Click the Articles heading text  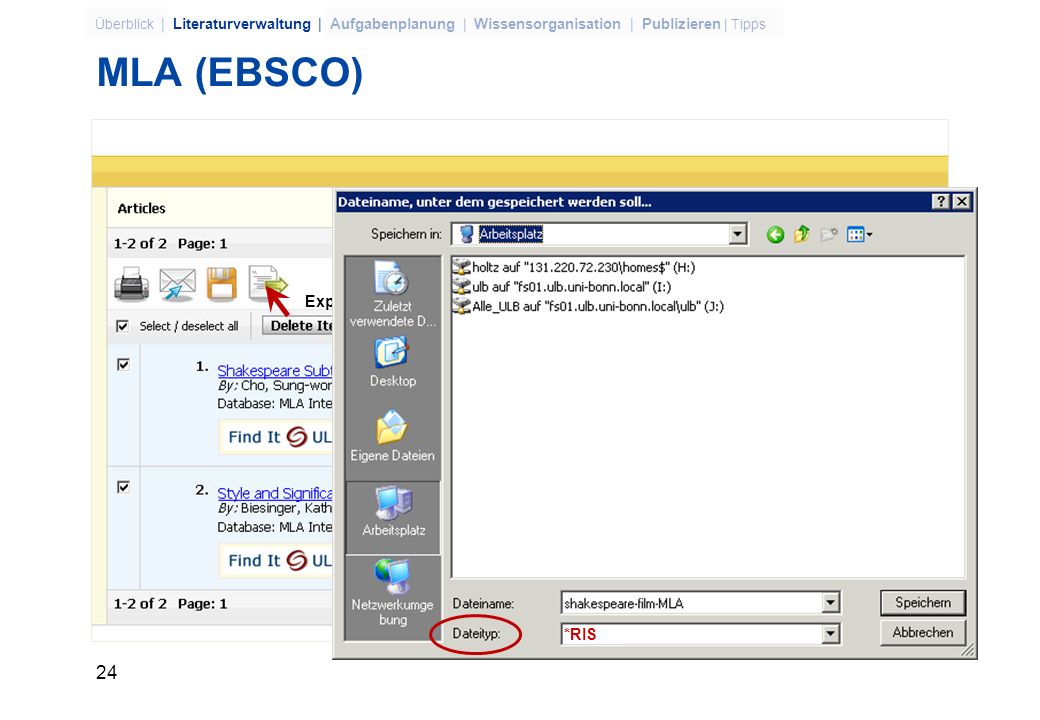(x=141, y=208)
